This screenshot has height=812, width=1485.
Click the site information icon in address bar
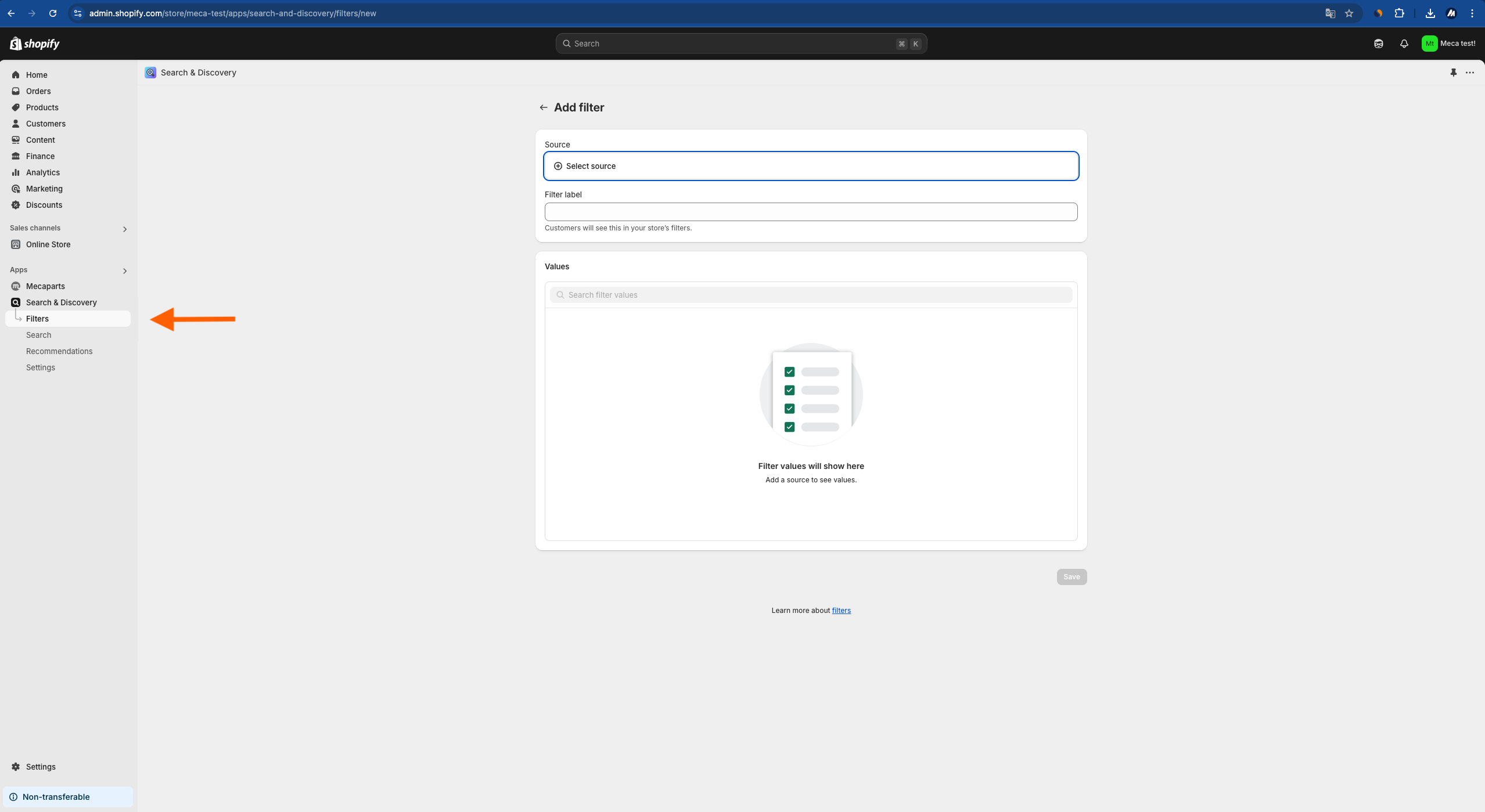pos(78,13)
